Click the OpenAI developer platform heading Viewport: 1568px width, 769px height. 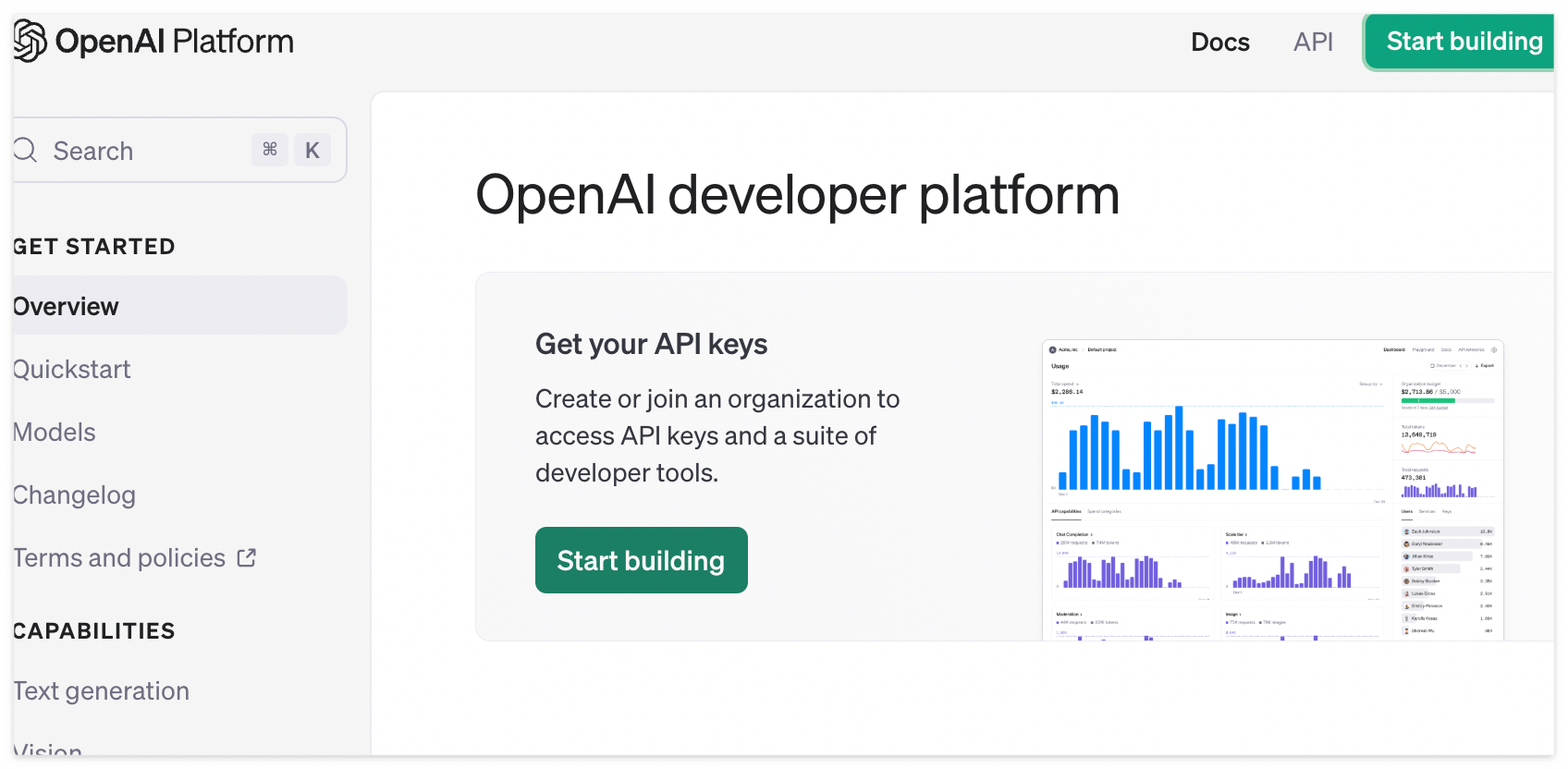coord(797,195)
